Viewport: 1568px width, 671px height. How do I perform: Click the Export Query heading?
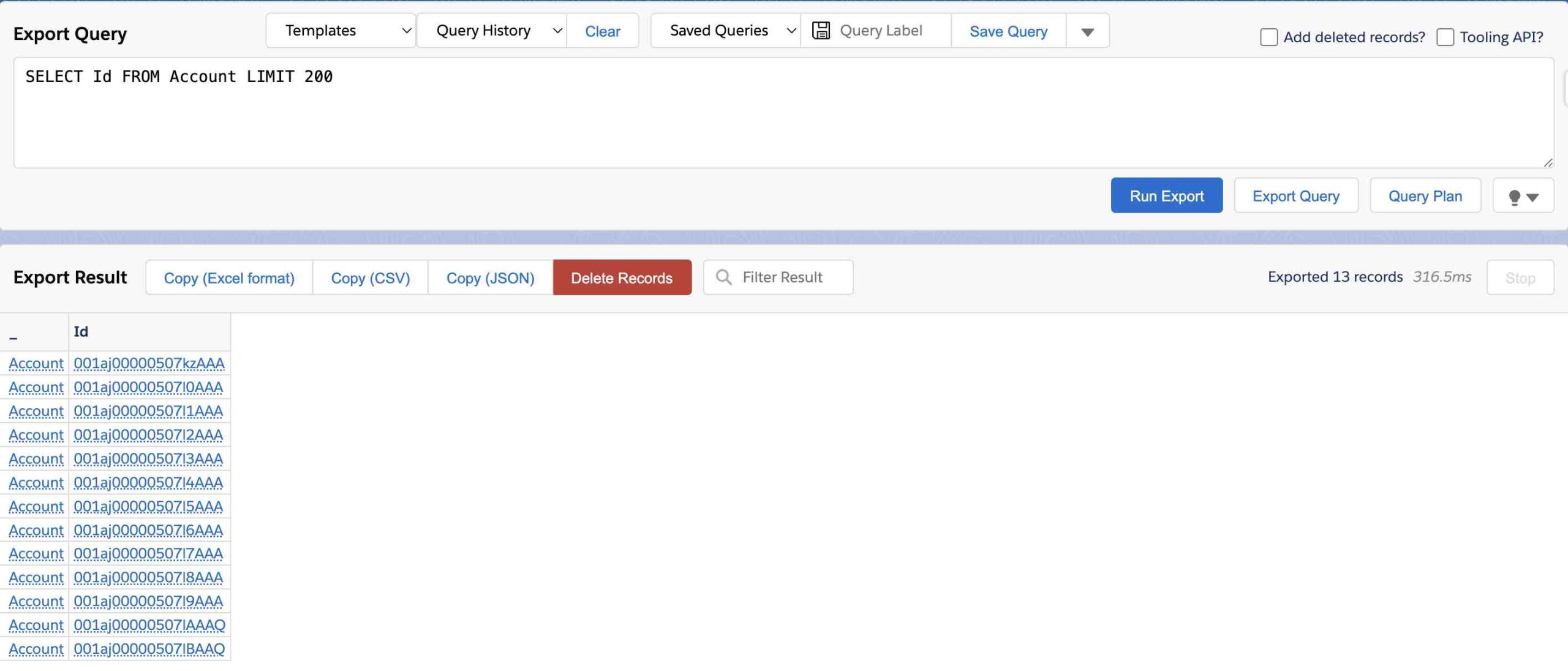pos(70,34)
